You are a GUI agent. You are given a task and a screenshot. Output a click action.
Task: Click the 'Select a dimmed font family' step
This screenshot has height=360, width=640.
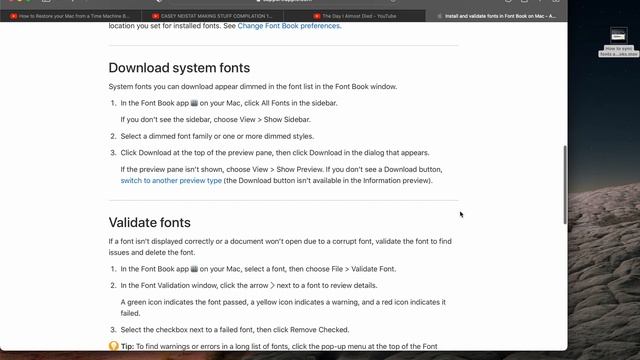pos(217,136)
